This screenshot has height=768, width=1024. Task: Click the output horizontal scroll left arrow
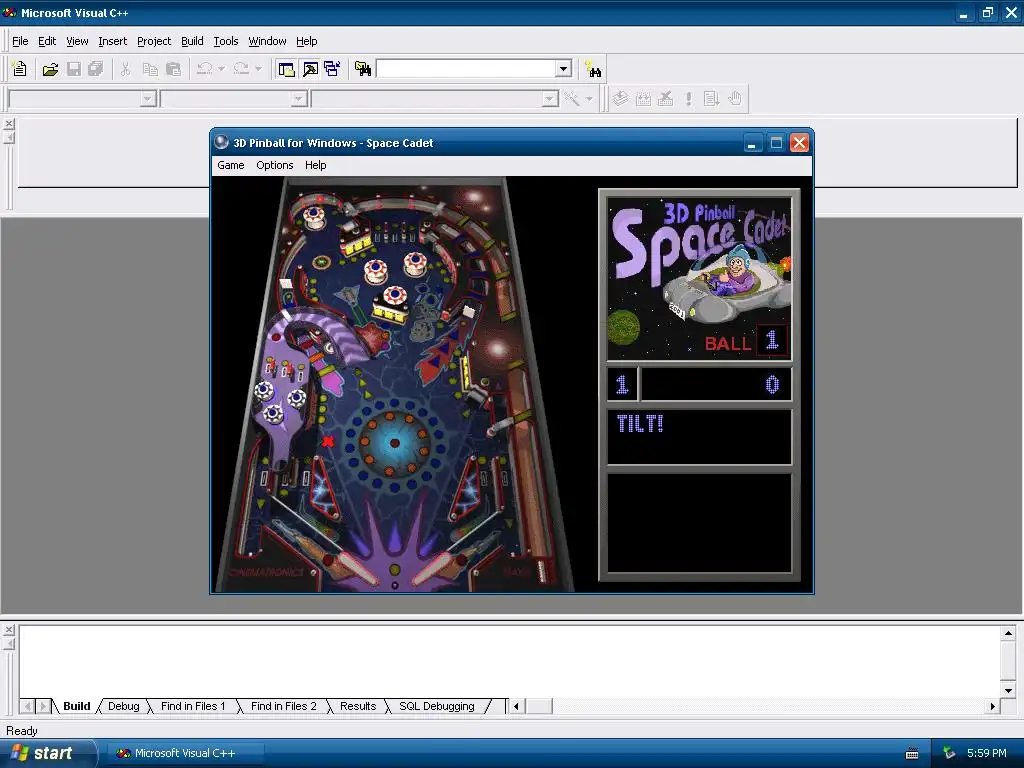click(516, 706)
